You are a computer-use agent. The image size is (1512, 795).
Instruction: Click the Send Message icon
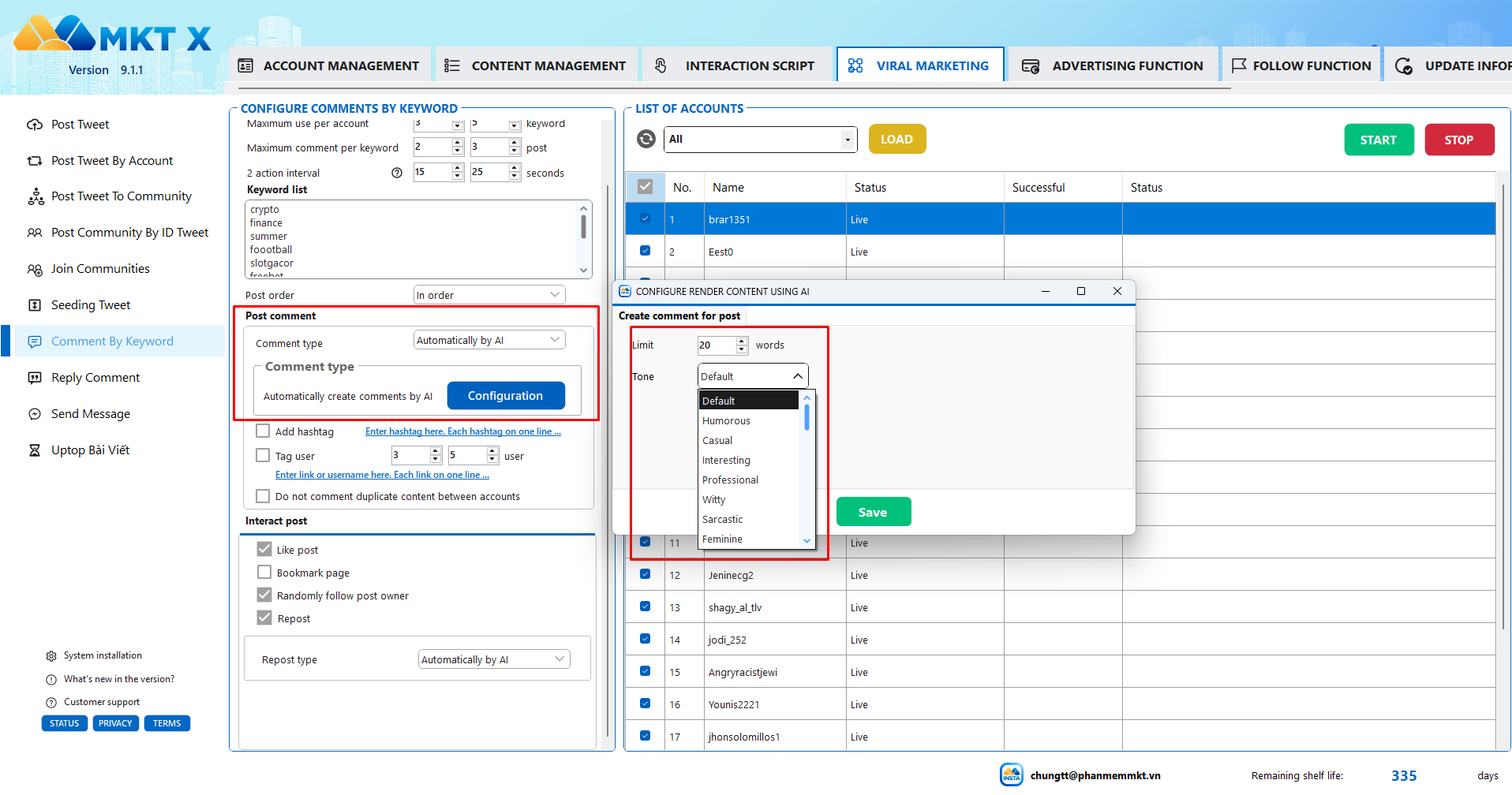point(35,414)
